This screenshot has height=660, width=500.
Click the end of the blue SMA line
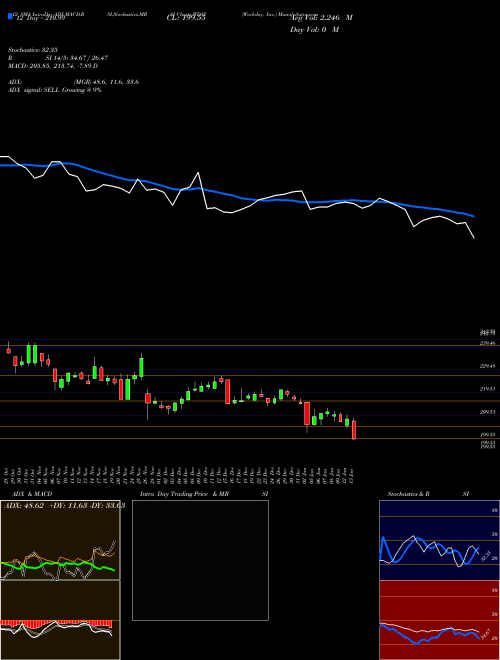coord(474,216)
